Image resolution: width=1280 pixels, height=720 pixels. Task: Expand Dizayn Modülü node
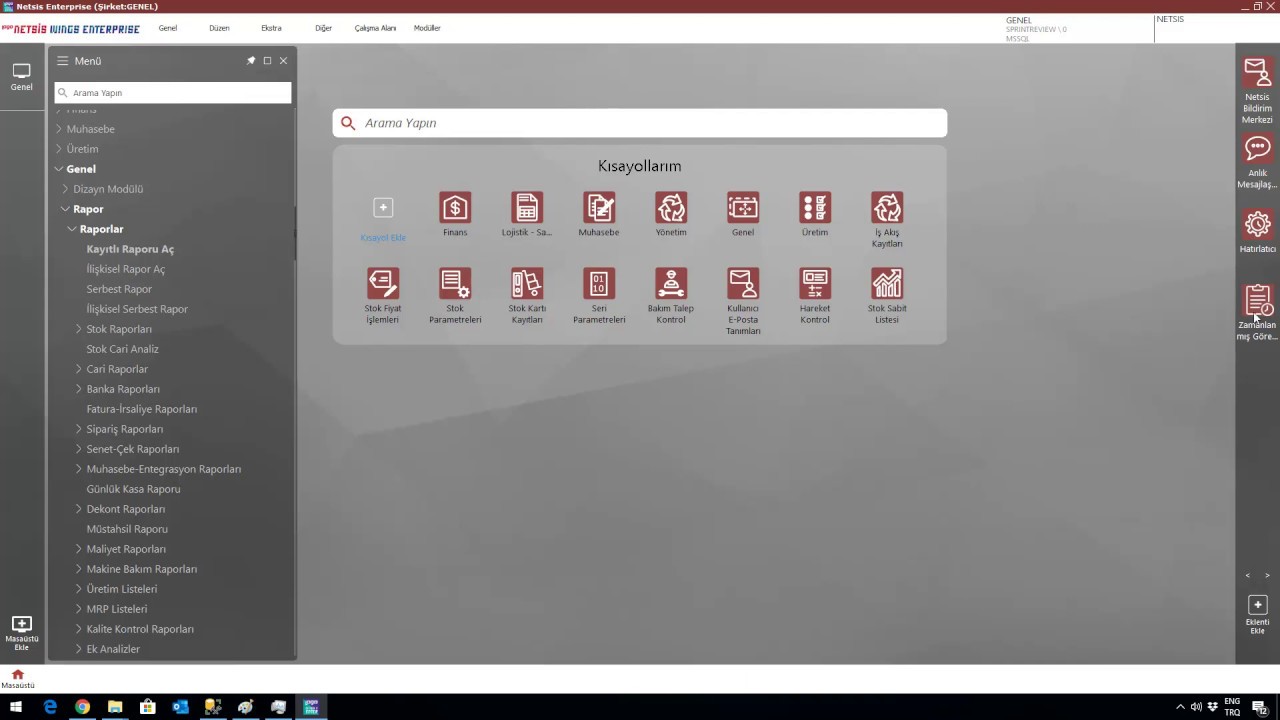coord(66,189)
